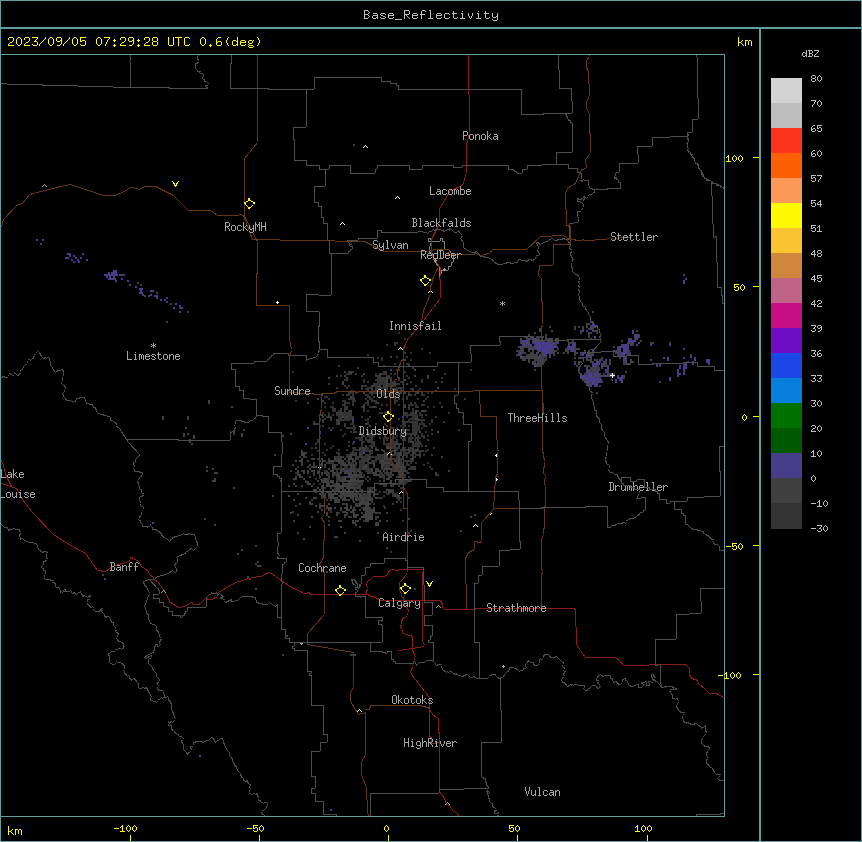Image resolution: width=862 pixels, height=842 pixels.
Task: Click the Sundre label
Action: pyautogui.click(x=292, y=391)
